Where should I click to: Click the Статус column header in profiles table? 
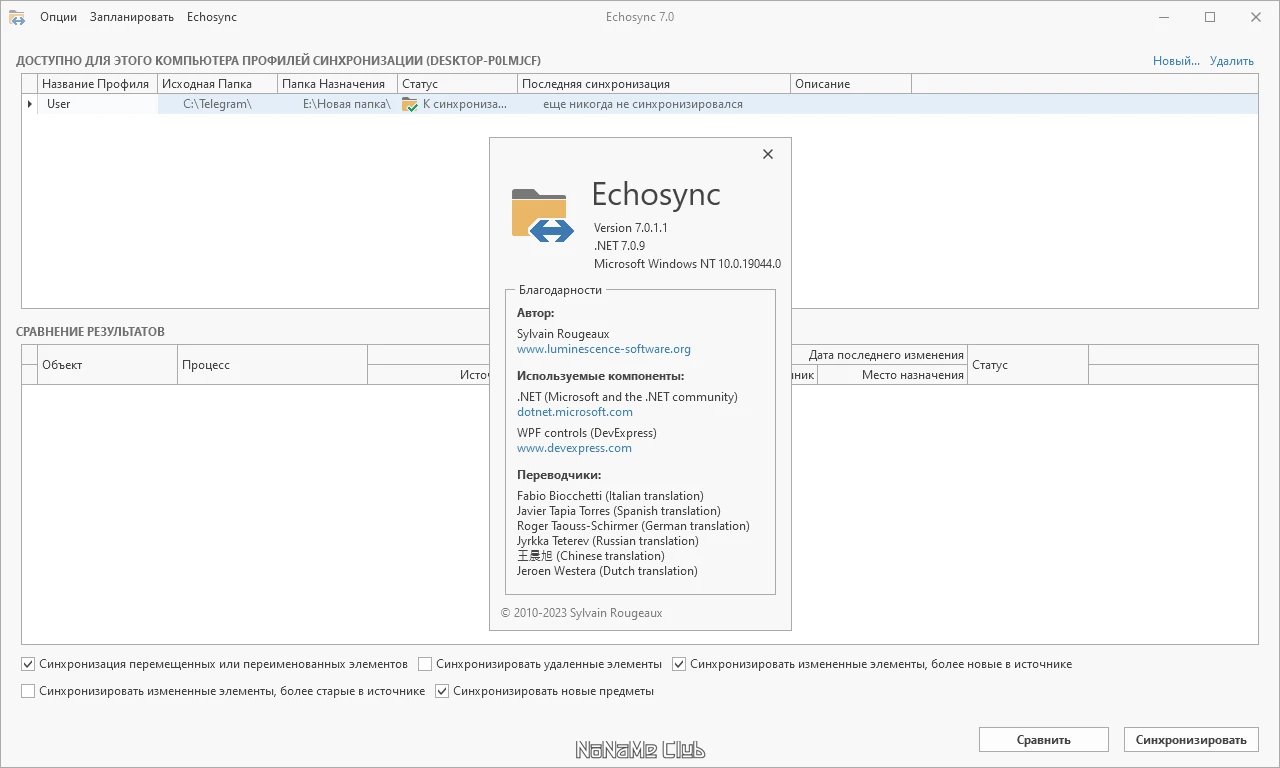[458, 84]
